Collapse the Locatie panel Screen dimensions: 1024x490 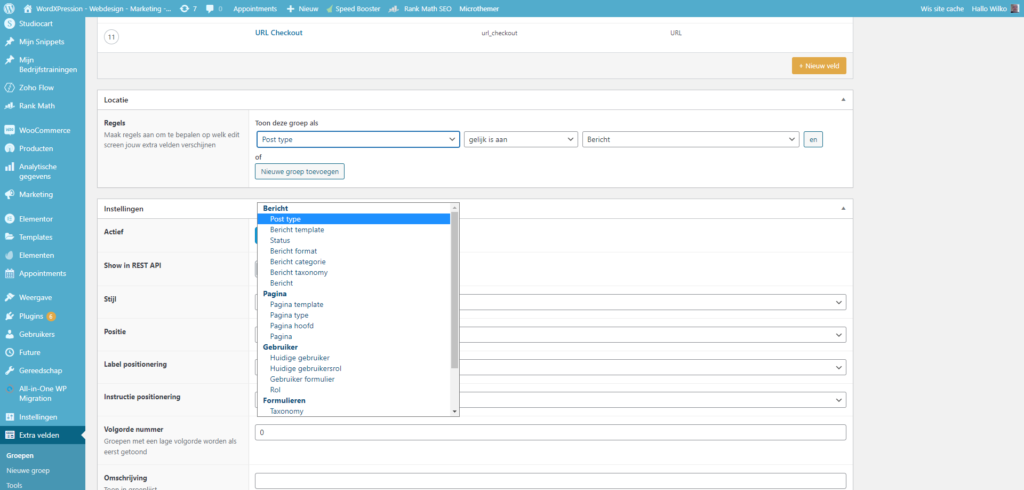click(842, 100)
